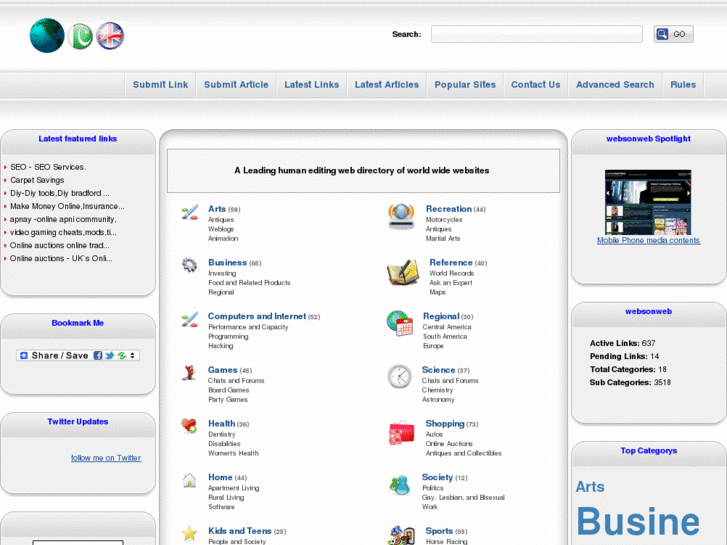The width and height of the screenshot is (727, 545).
Task: Open 'Online auctions - UK's Onli...' link
Action: pyautogui.click(x=61, y=258)
